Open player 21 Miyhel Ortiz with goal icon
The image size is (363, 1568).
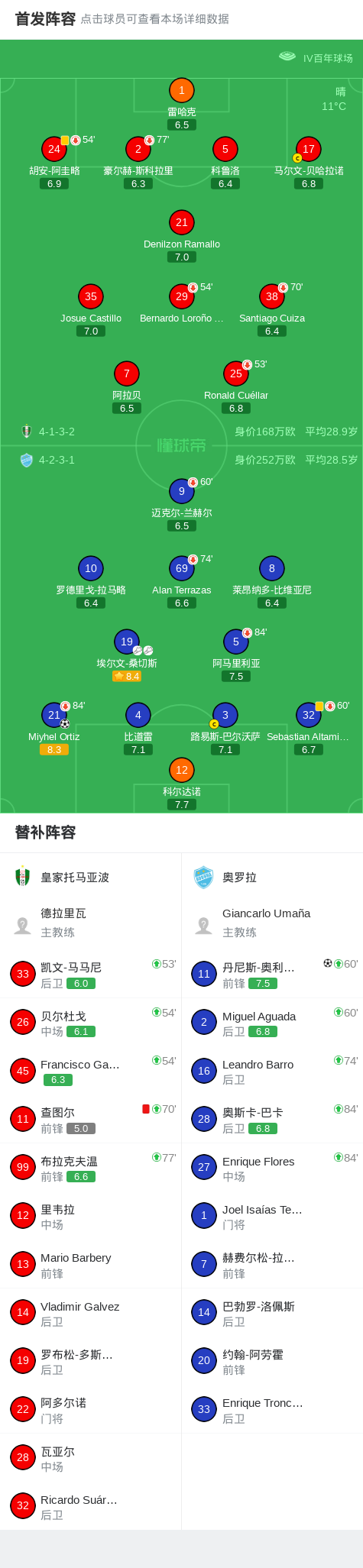[x=53, y=715]
